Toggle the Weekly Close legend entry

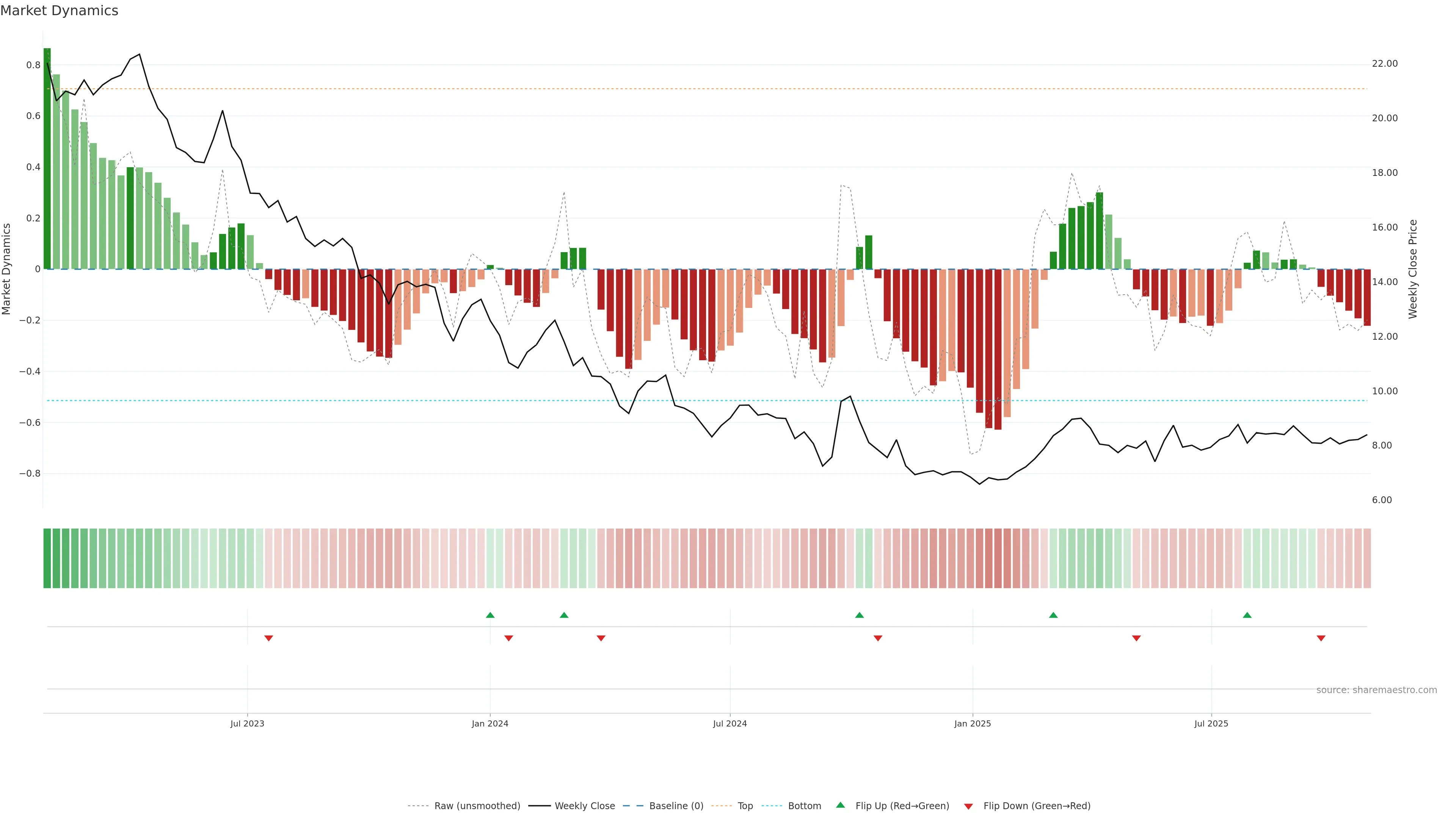[x=584, y=805]
